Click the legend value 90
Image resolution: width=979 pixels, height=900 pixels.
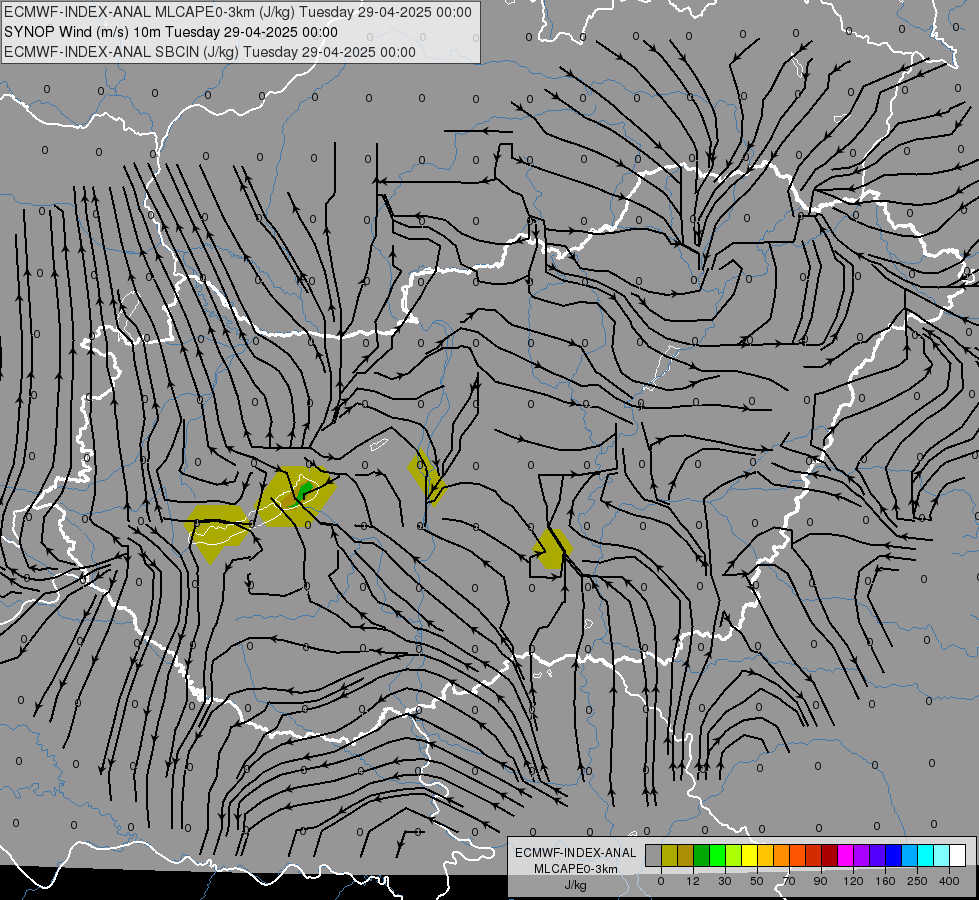click(x=820, y=881)
